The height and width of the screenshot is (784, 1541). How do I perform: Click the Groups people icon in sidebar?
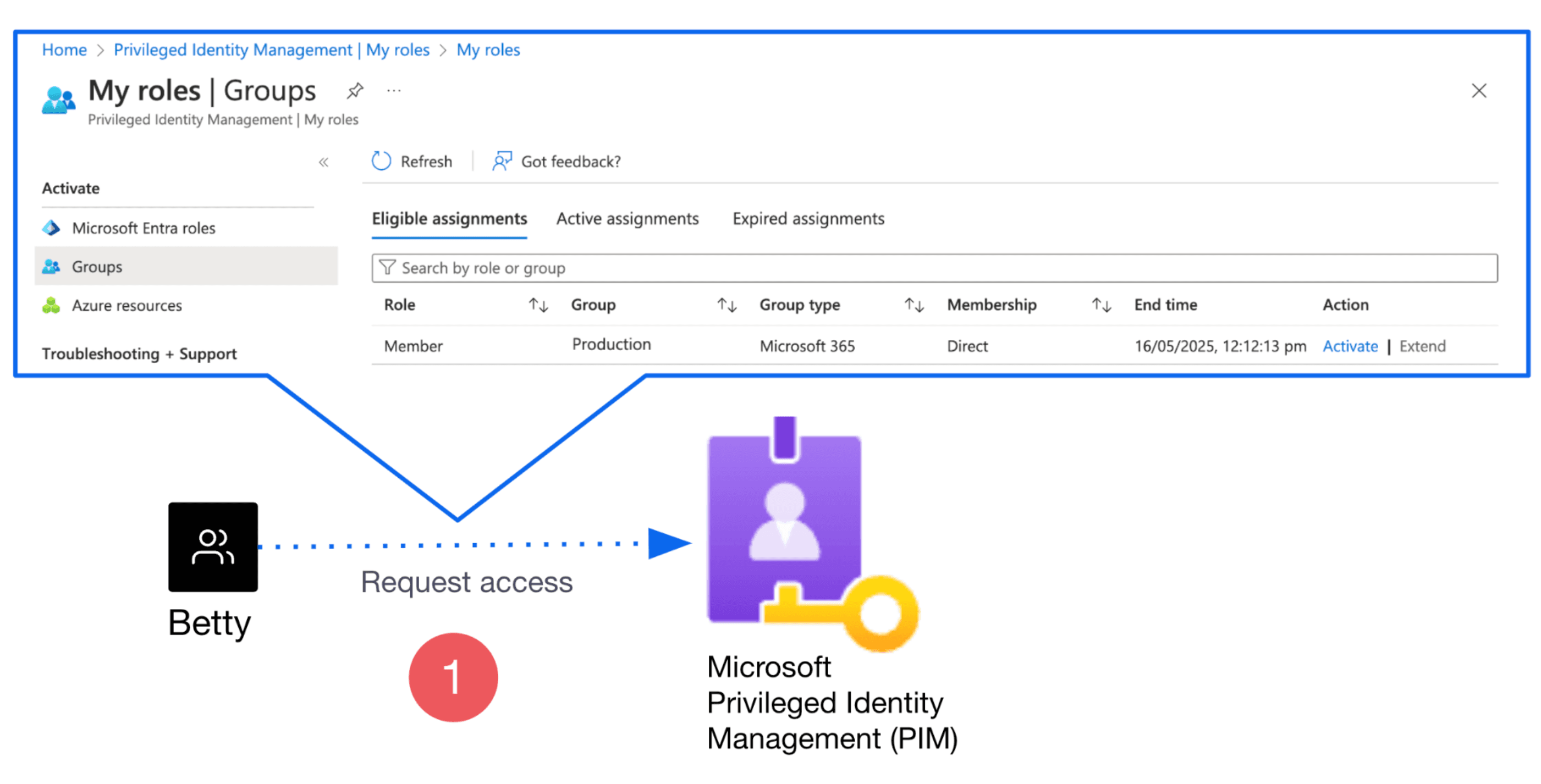click(52, 267)
